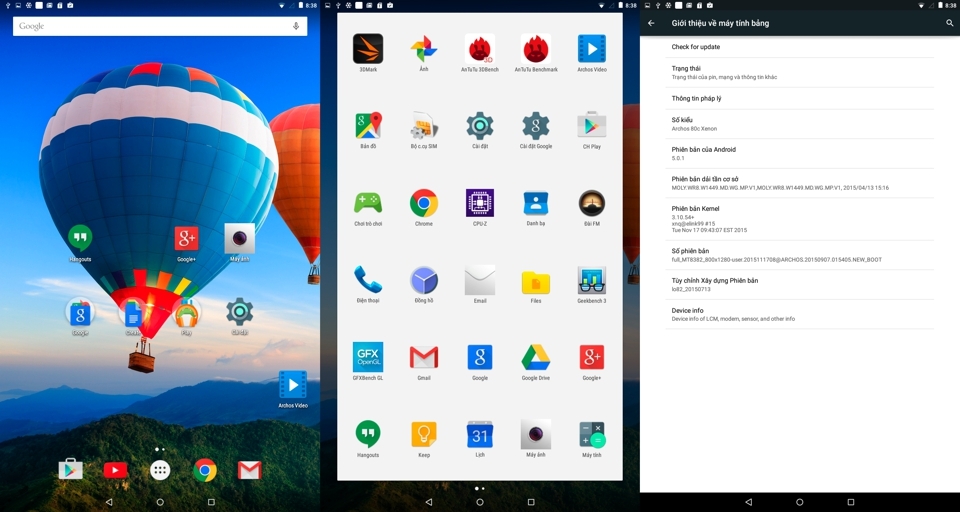Open Trạng thái status entry
Screen dimensions: 960x512
800,72
